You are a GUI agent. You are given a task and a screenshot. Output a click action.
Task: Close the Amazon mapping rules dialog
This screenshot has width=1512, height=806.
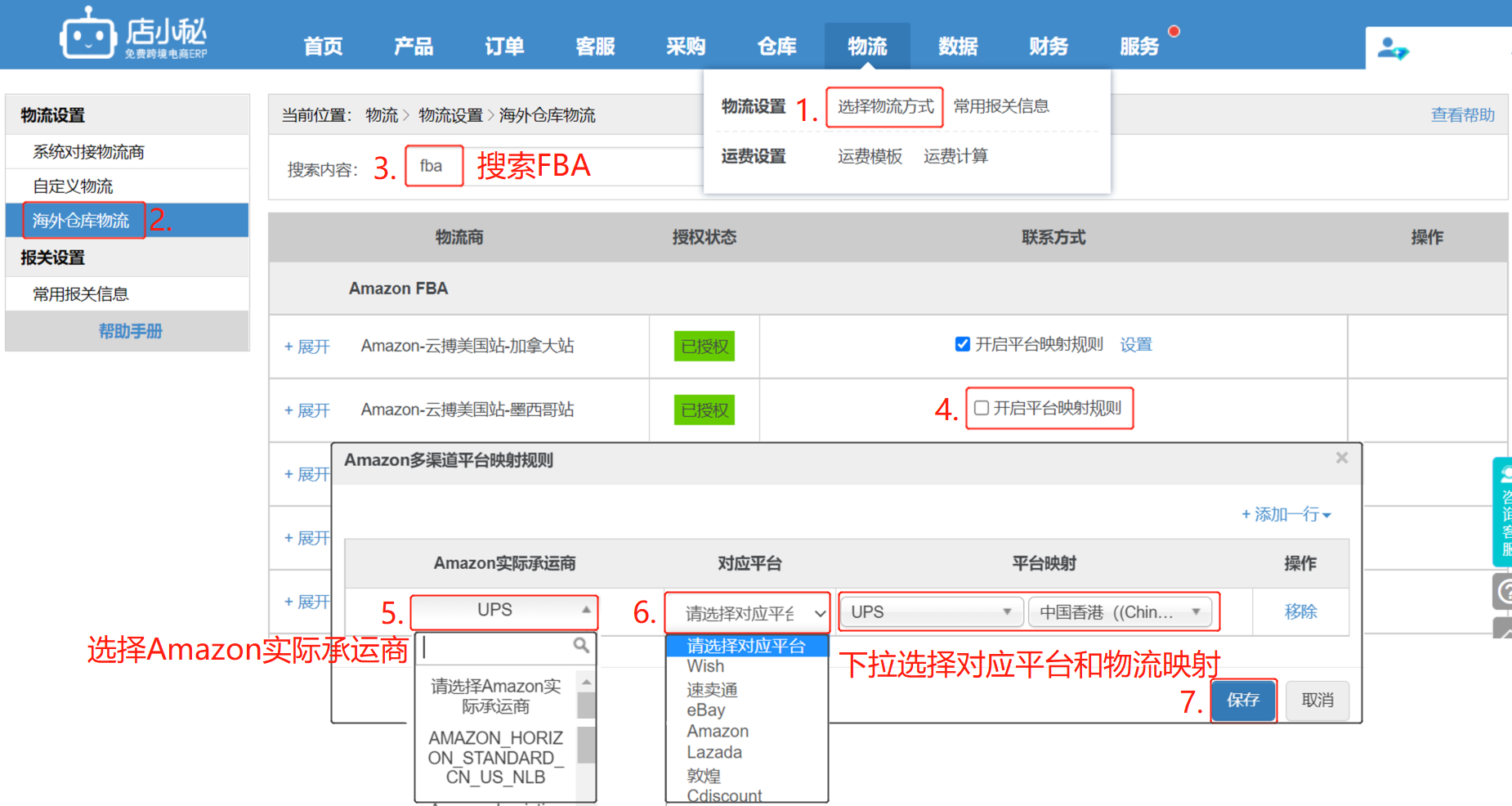click(x=1341, y=458)
